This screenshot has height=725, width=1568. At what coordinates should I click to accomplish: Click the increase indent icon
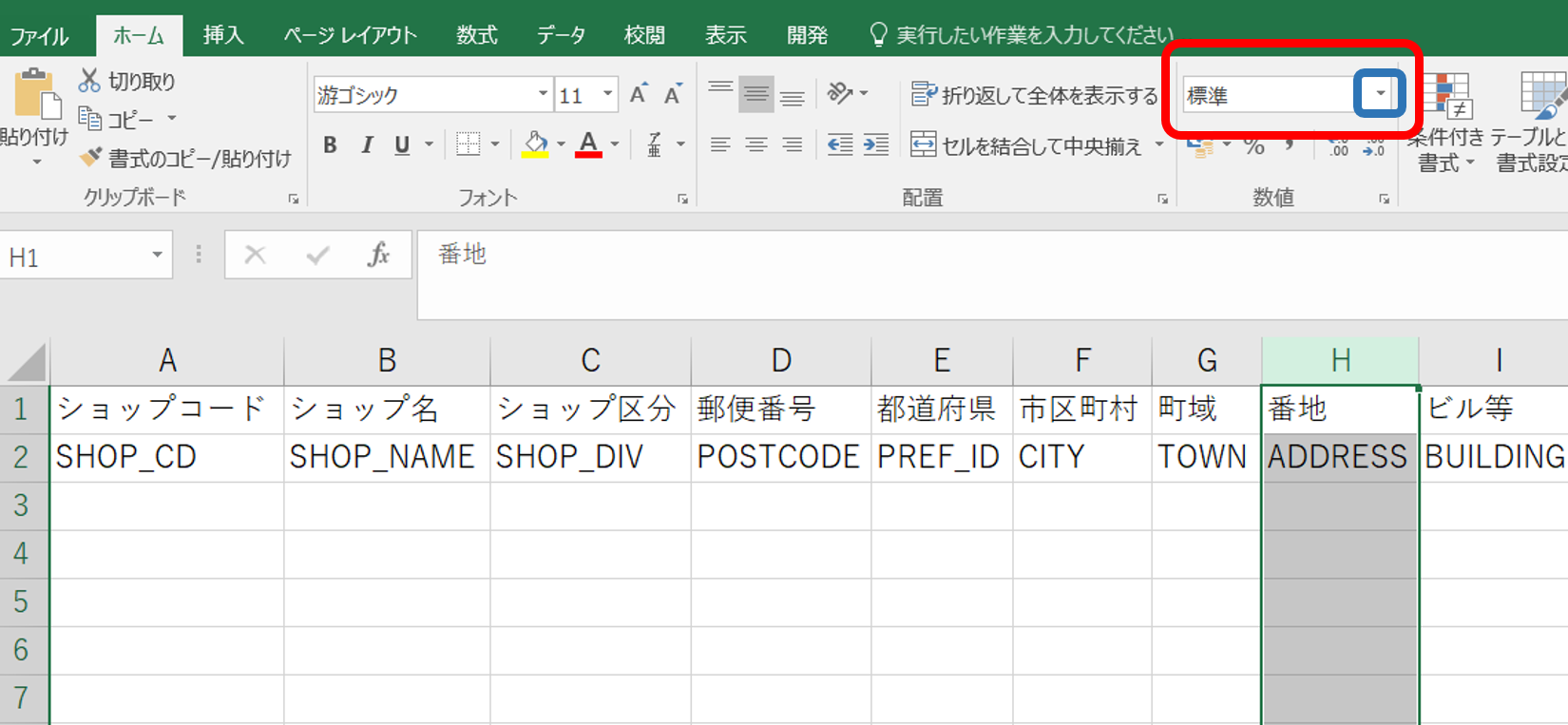[875, 144]
